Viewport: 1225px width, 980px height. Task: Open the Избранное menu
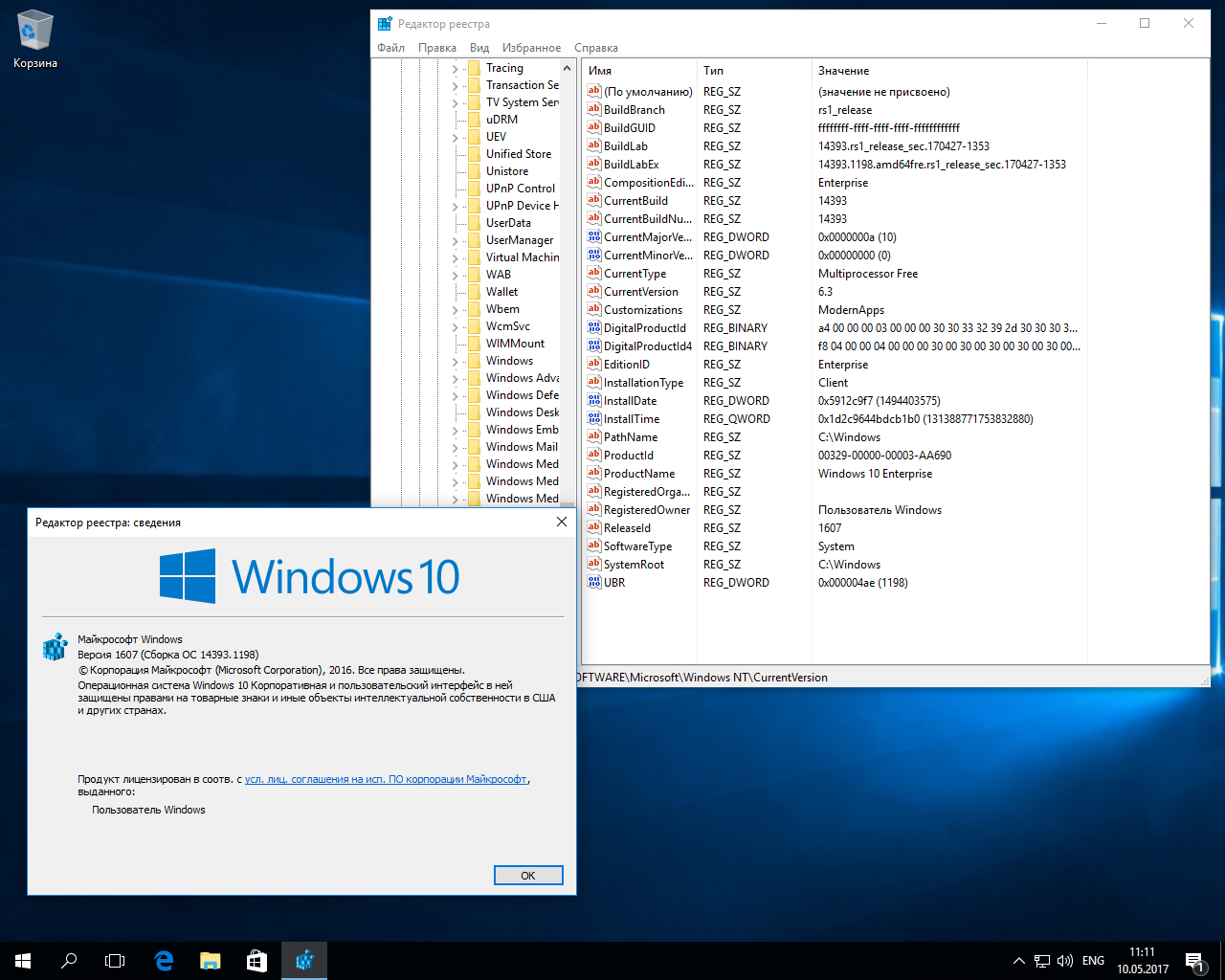531,48
